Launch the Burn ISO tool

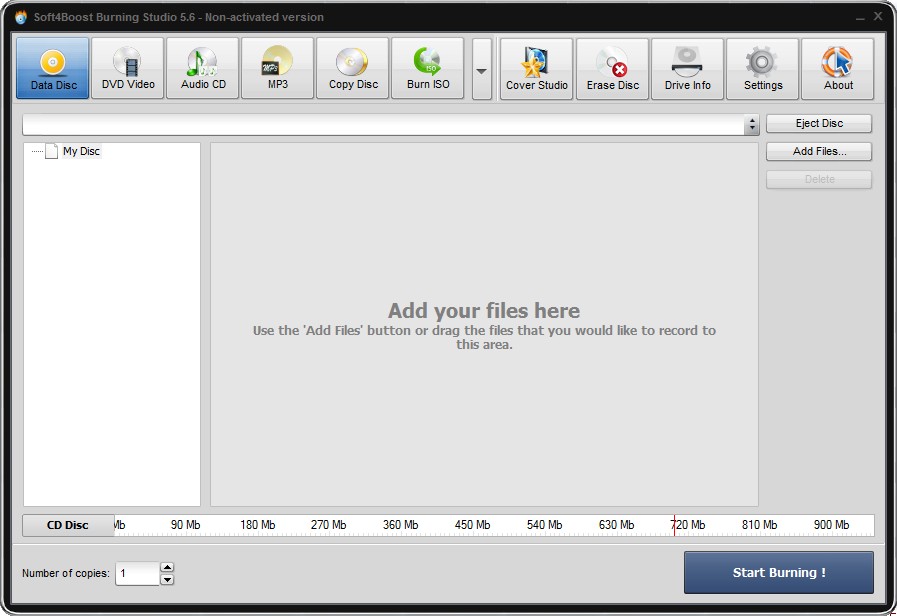428,68
